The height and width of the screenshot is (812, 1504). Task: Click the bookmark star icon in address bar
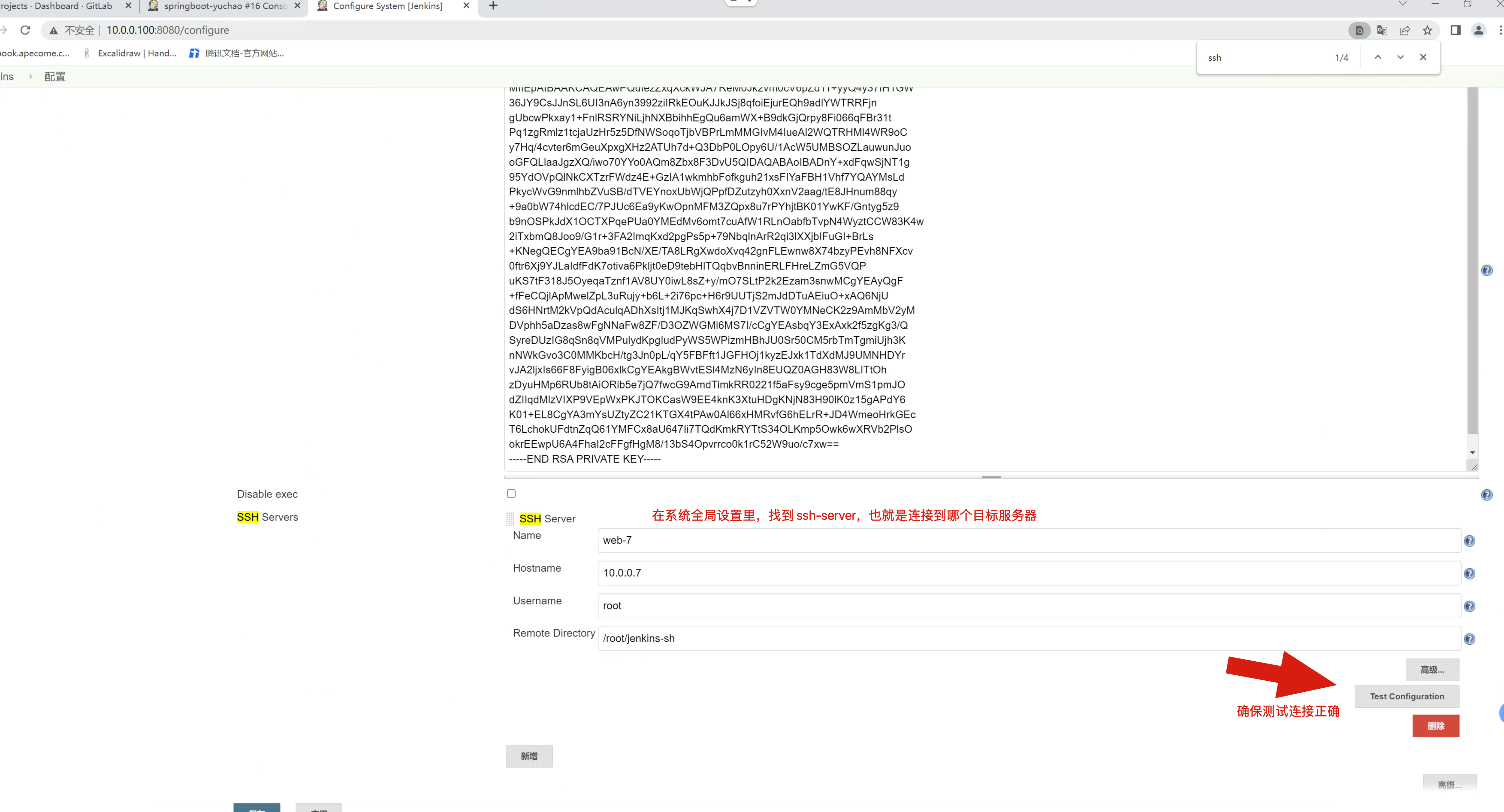[1427, 30]
